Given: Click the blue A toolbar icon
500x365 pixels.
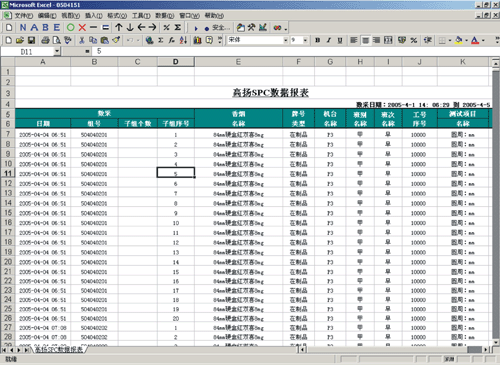Looking at the screenshot, I should click(34, 28).
